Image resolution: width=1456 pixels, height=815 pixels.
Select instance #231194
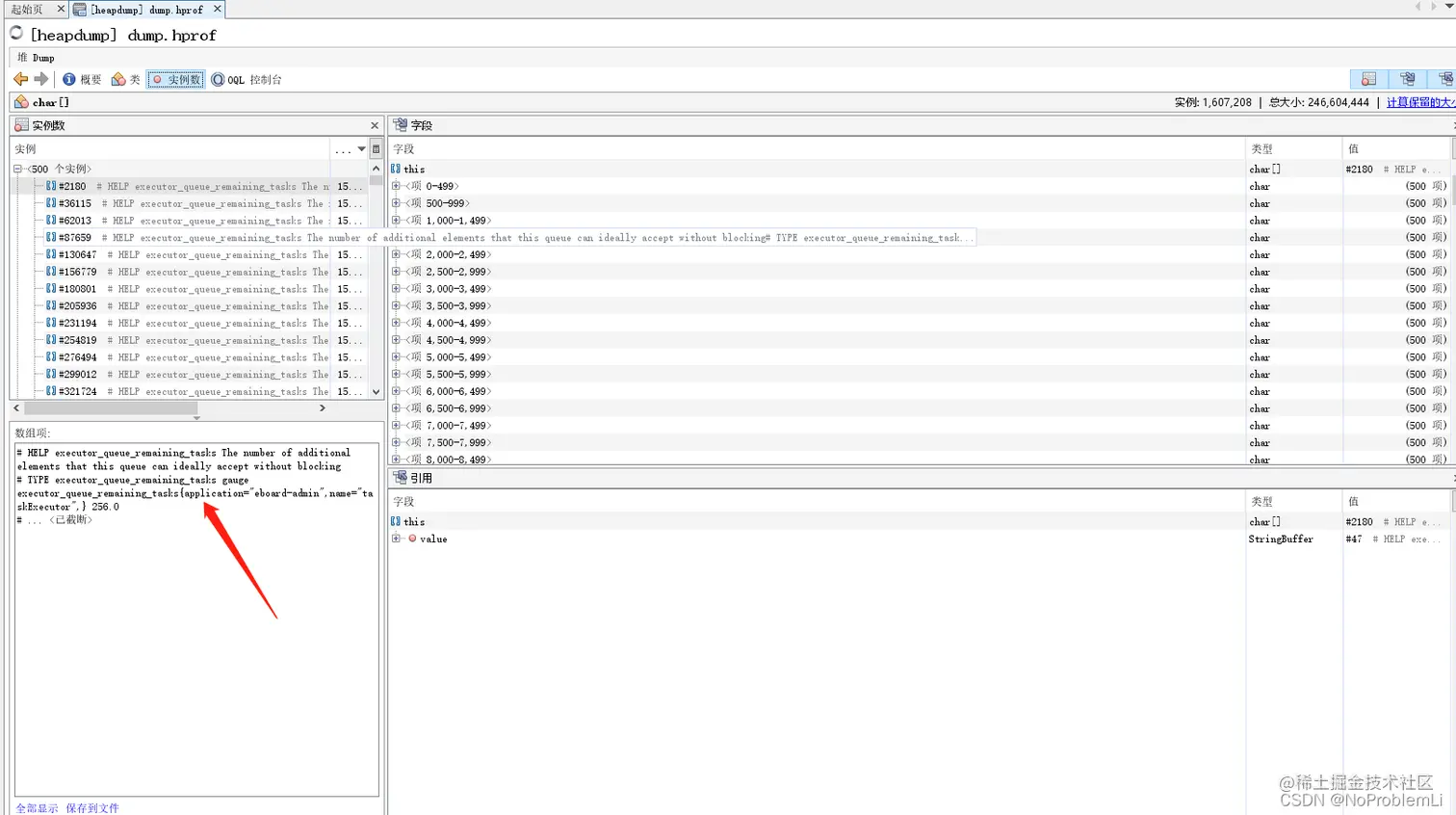(x=189, y=323)
